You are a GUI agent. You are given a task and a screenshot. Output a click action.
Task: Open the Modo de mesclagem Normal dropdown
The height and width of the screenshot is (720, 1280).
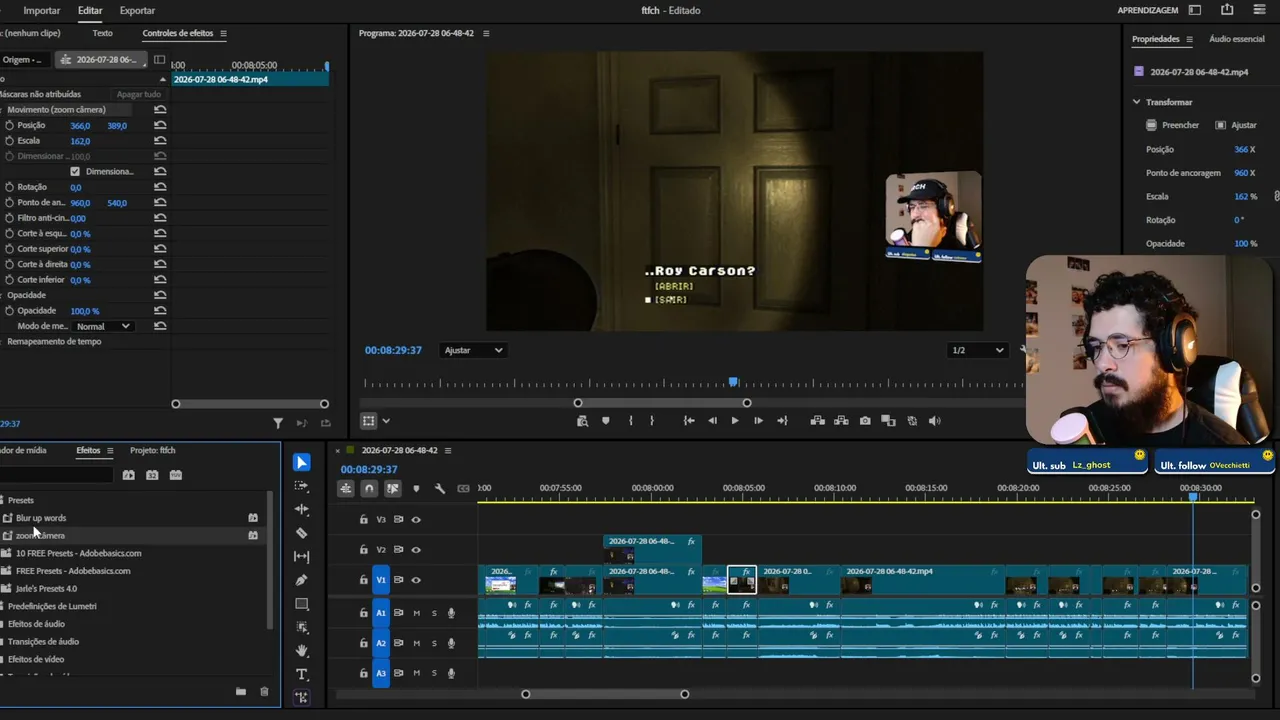coord(104,326)
